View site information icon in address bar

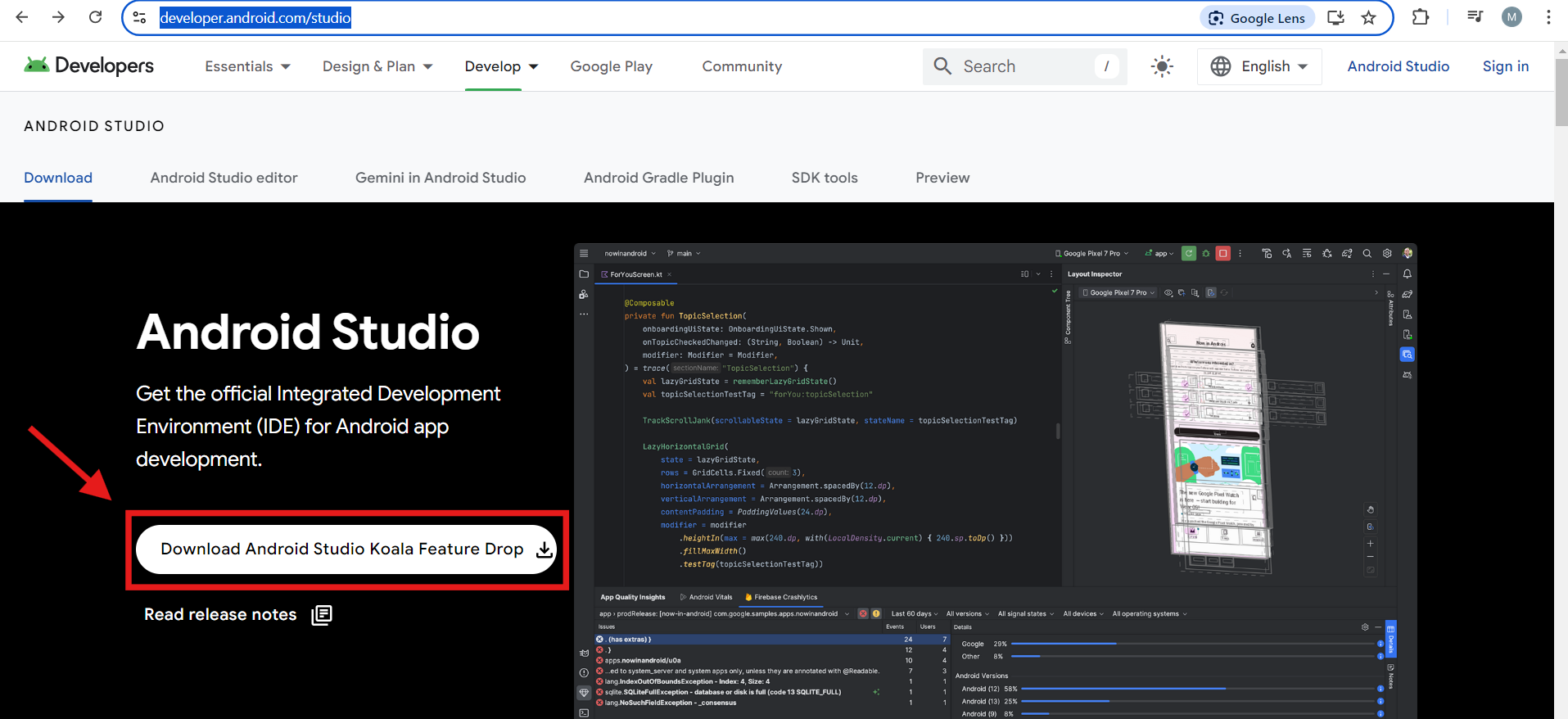[x=140, y=17]
